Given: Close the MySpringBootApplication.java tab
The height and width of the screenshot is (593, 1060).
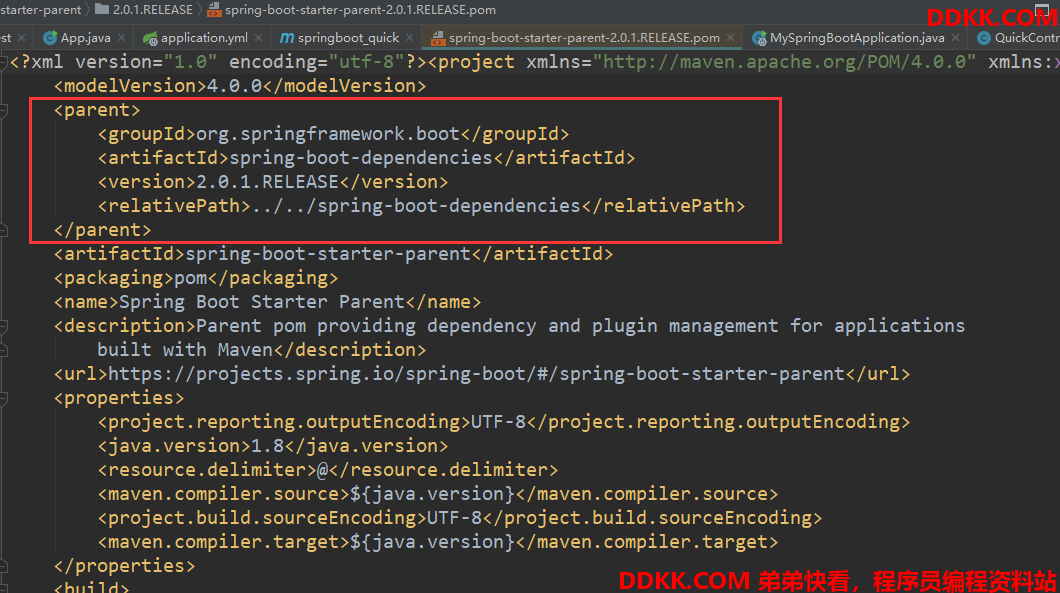Looking at the screenshot, I should coord(955,38).
